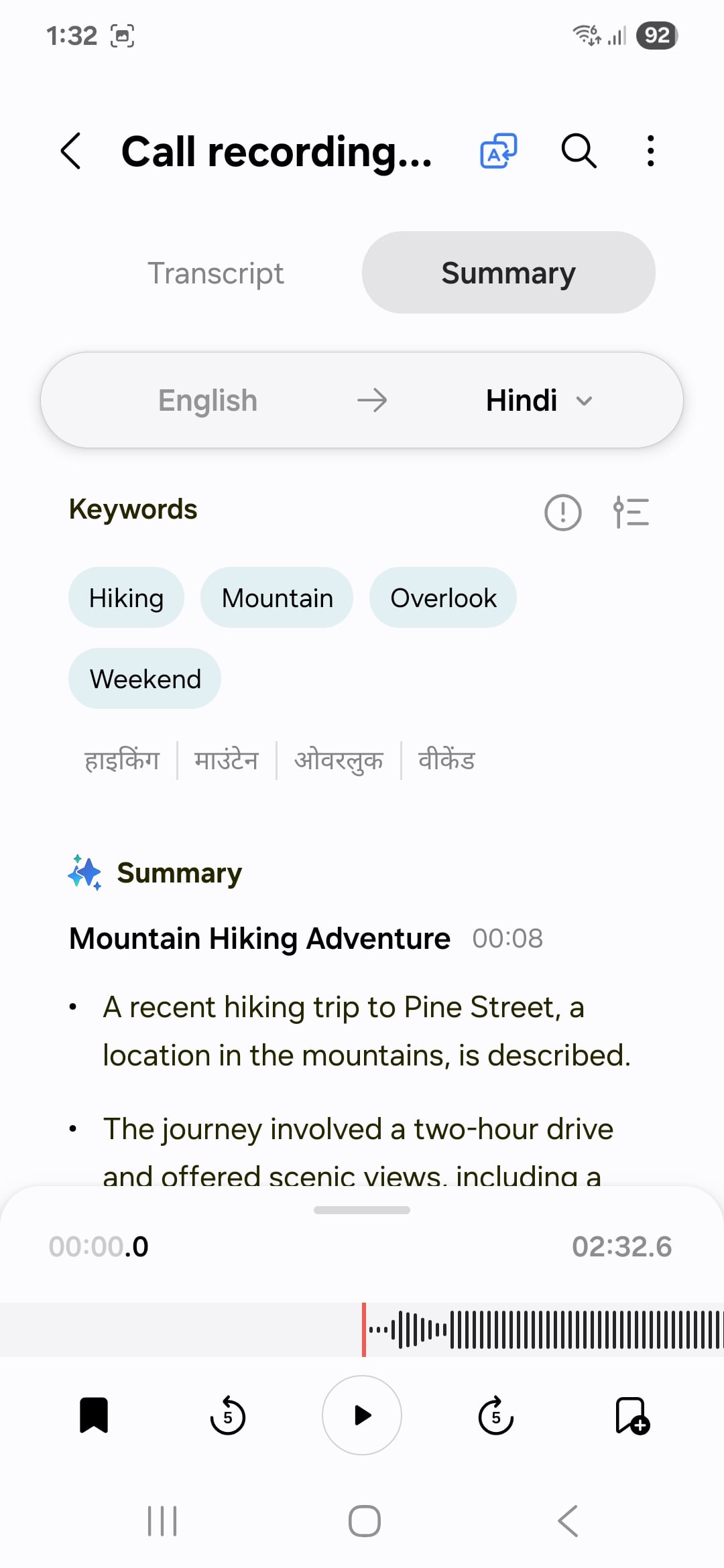Open search with magnifier icon
Image resolution: width=724 pixels, height=1568 pixels.
579,151
